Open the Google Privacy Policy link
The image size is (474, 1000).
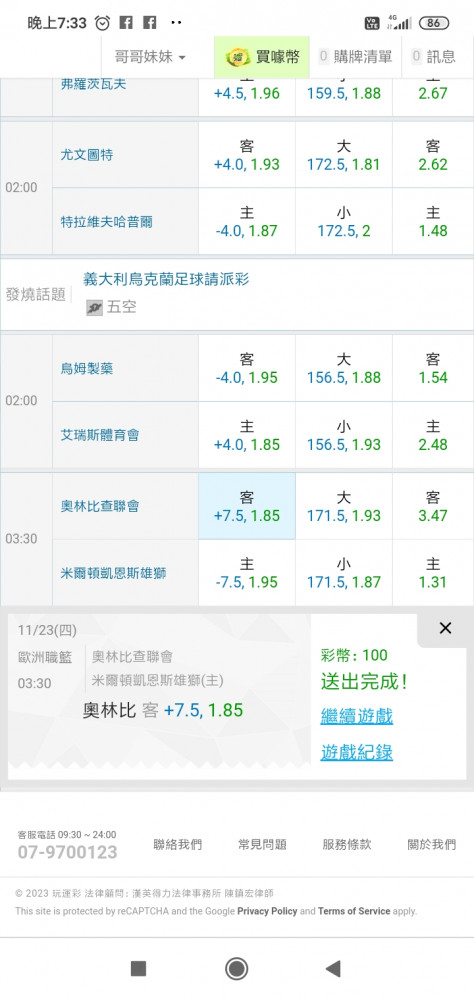tap(267, 911)
